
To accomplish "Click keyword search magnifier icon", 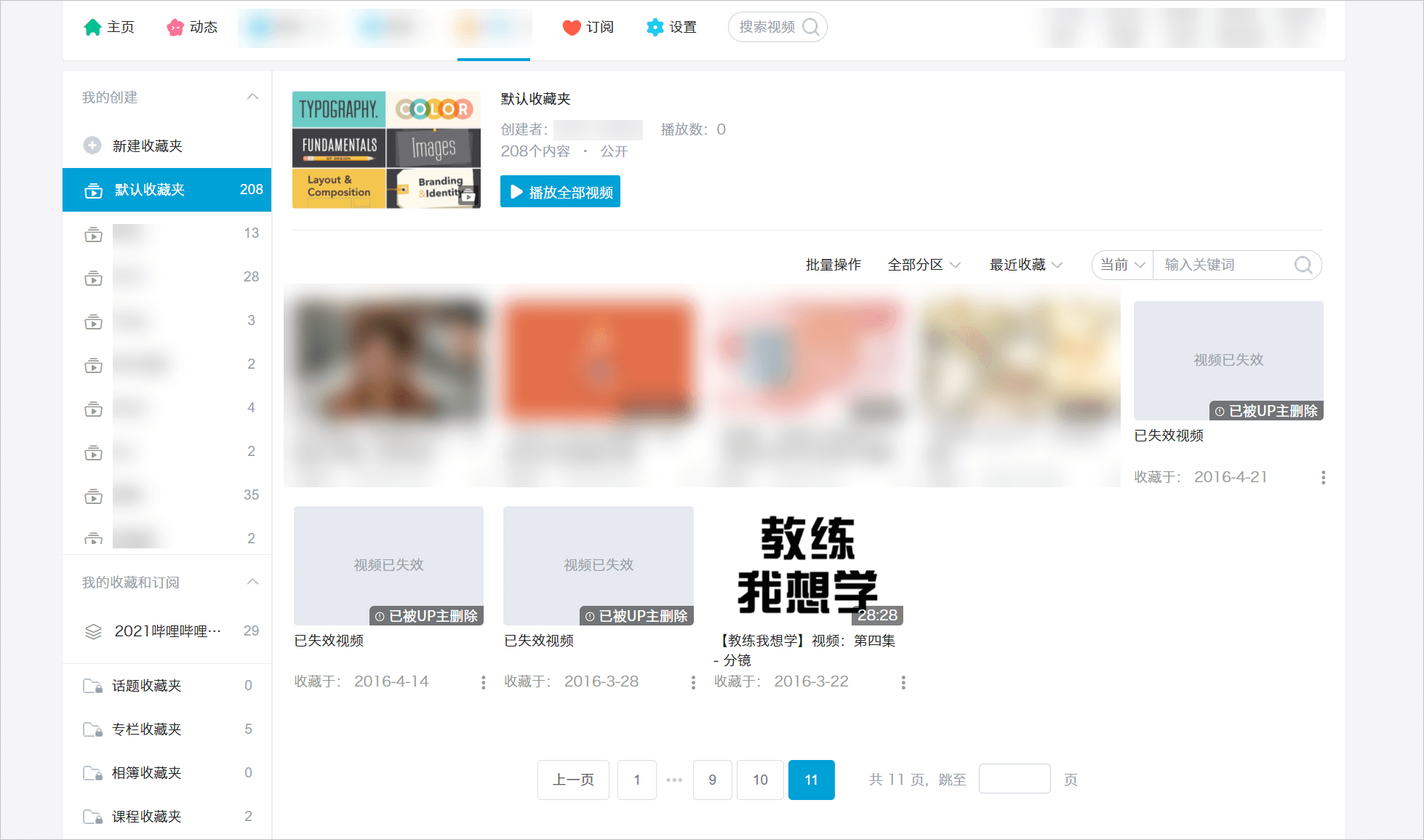I will [x=1303, y=265].
